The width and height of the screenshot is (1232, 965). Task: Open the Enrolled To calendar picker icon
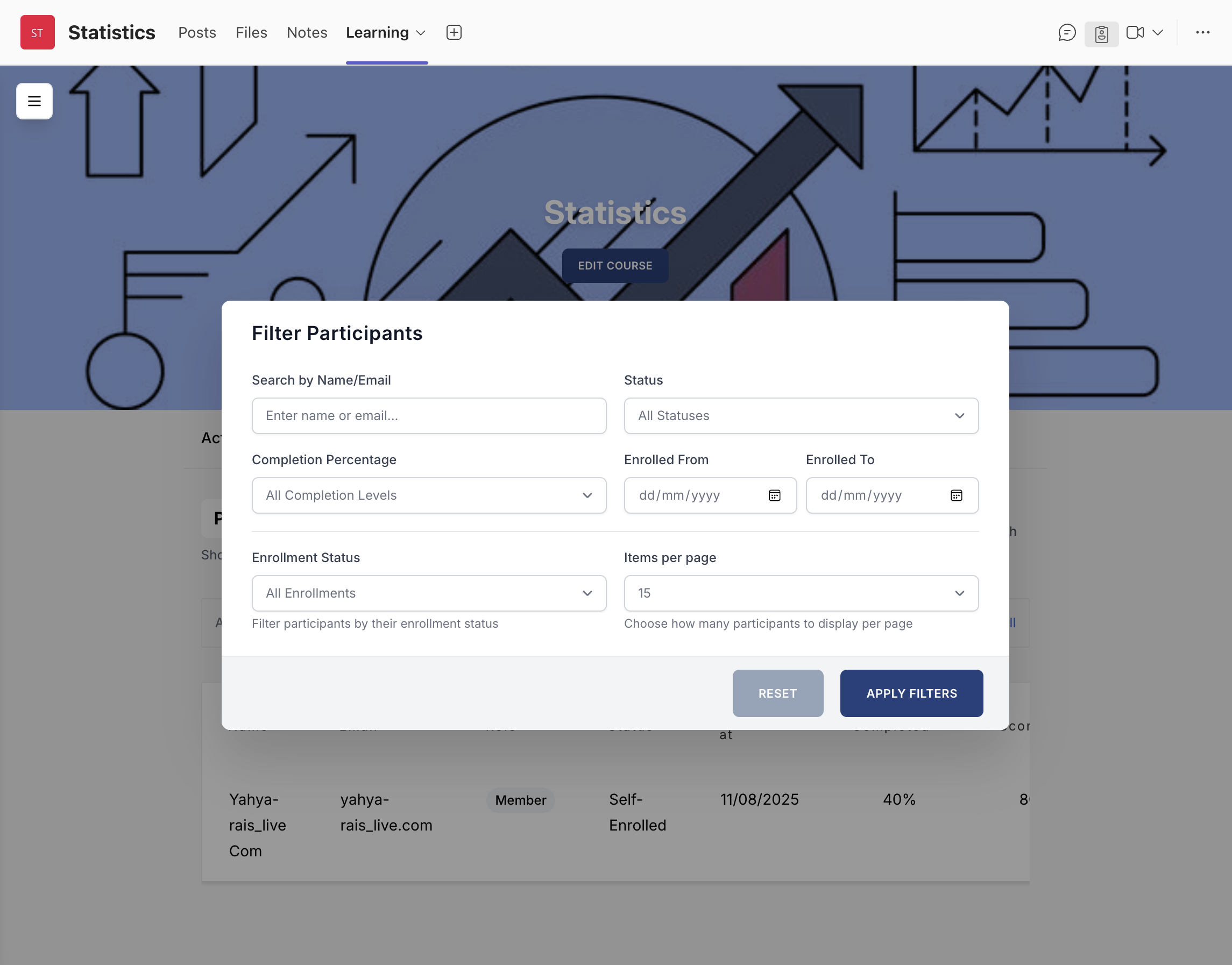tap(956, 495)
